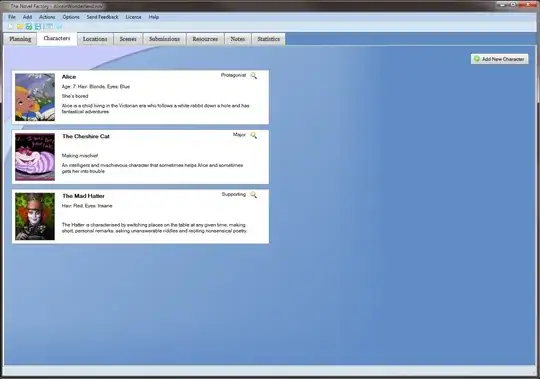Click Alice's portrait thumbnail
The width and height of the screenshot is (540, 379).
[x=35, y=97]
